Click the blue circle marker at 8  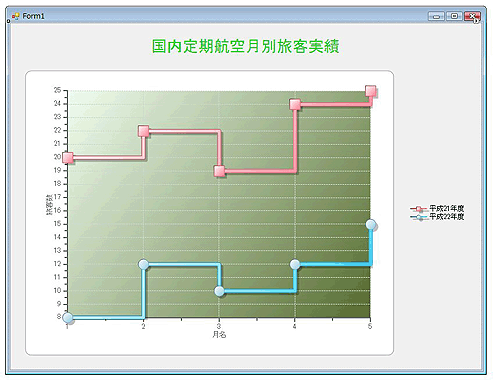point(68,318)
